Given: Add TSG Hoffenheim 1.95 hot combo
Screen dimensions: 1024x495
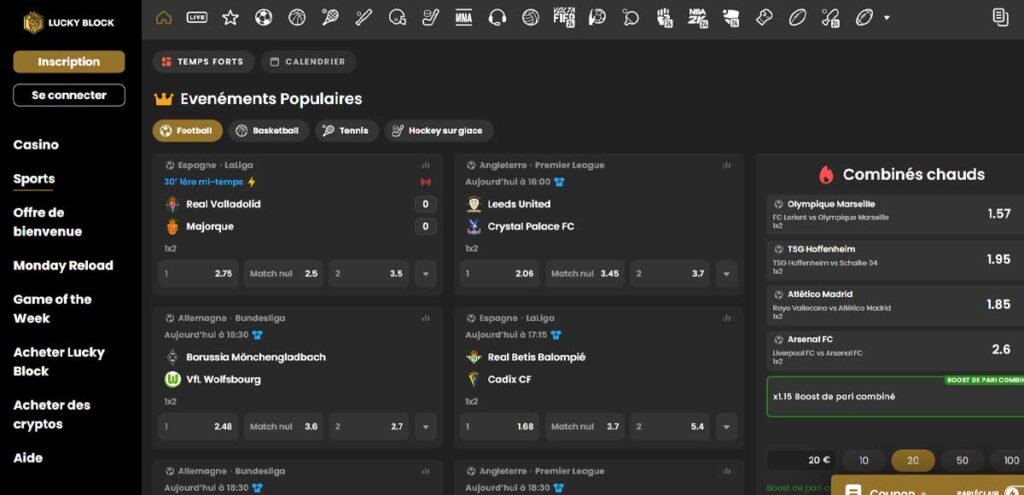Looking at the screenshot, I should click(895, 260).
